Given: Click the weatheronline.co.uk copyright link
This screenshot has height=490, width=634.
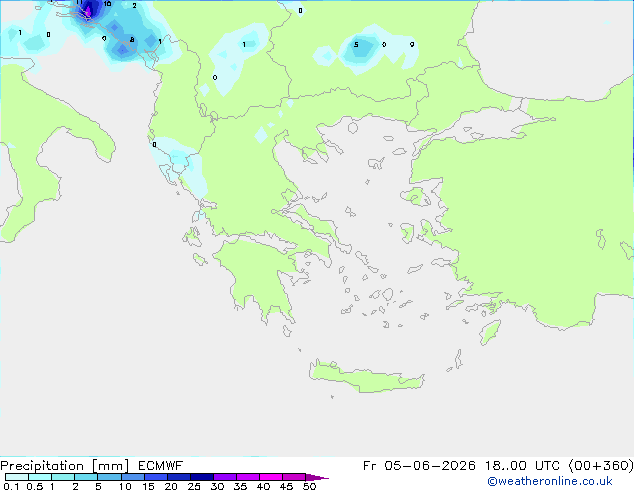Looking at the screenshot, I should tap(550, 481).
